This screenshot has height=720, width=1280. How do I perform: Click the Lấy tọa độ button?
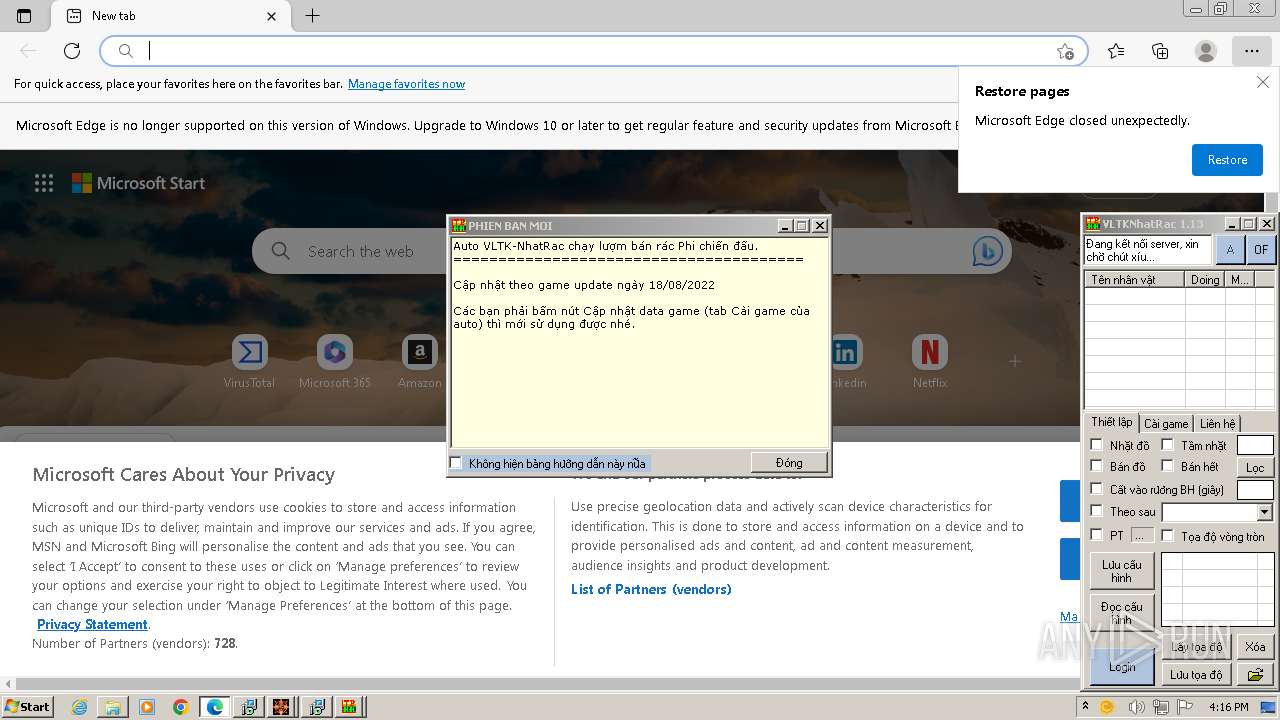pos(1196,647)
